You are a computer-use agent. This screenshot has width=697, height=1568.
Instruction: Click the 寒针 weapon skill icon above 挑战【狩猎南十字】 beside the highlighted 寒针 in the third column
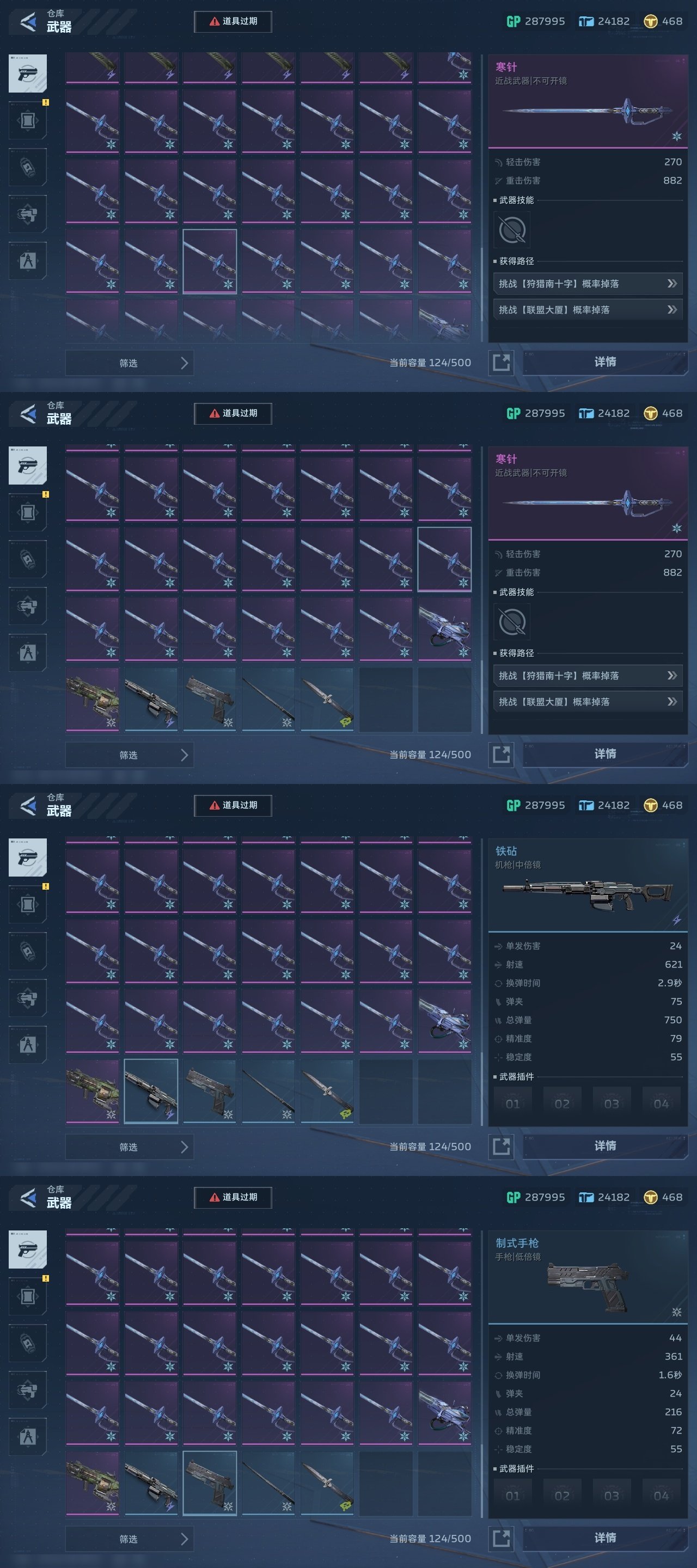tap(512, 230)
